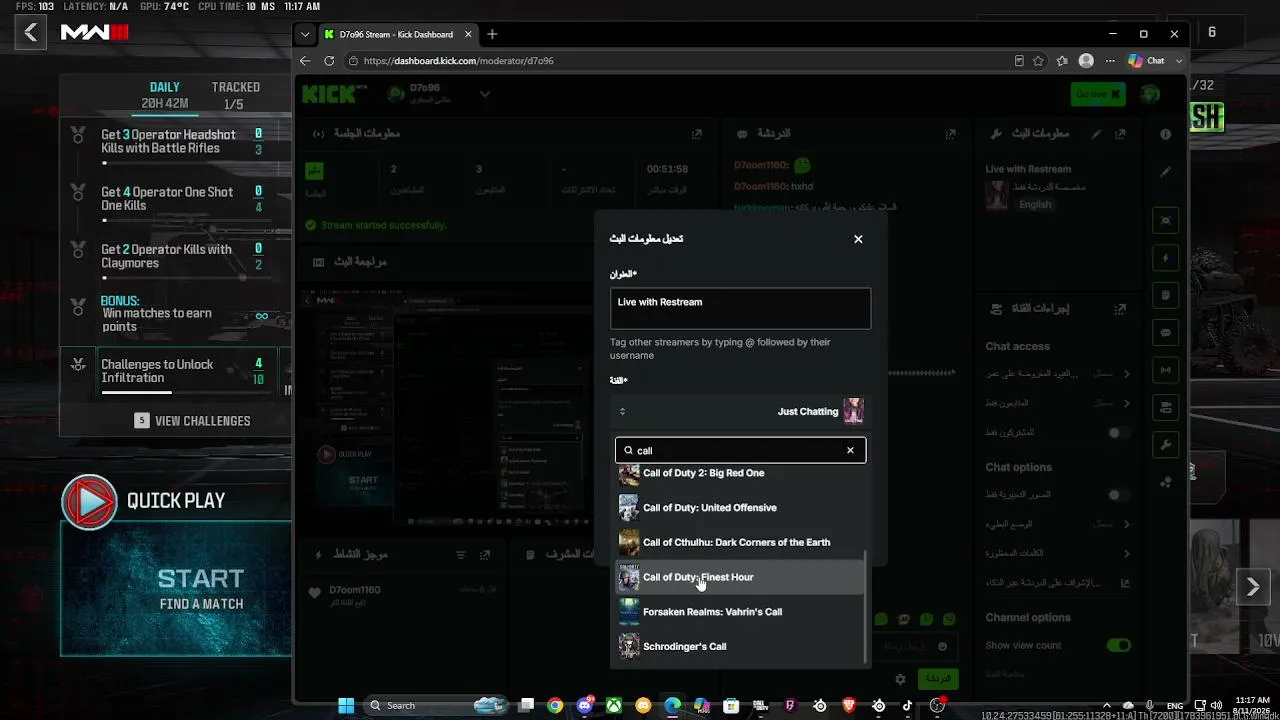Viewport: 1280px width, 720px height.
Task: Select Schrodinger's Call category
Action: [740, 646]
